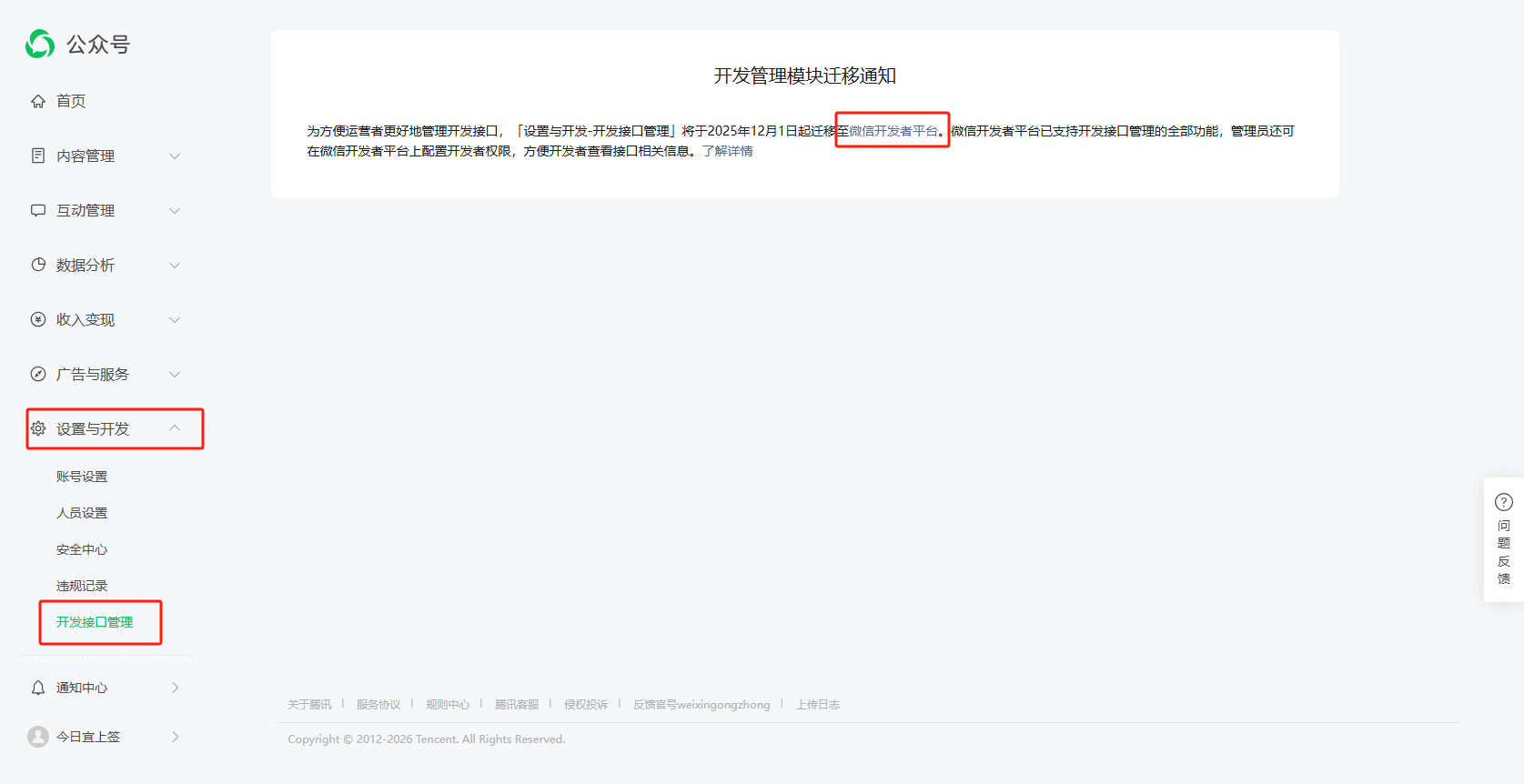The image size is (1524, 784).
Task: Expand the 数据分析 chevron
Action: tap(175, 265)
